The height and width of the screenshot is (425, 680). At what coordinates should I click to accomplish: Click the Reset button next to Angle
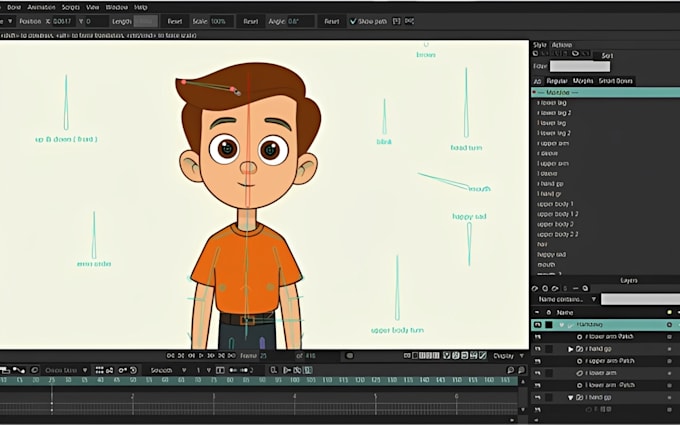(x=332, y=21)
